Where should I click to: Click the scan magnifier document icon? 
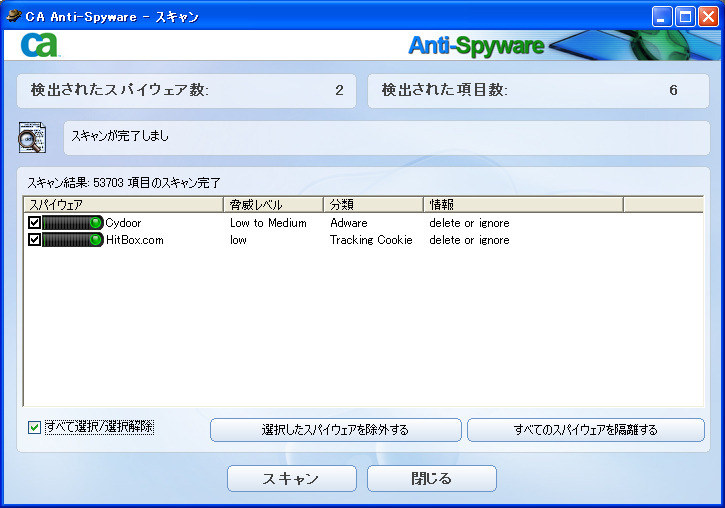click(32, 137)
